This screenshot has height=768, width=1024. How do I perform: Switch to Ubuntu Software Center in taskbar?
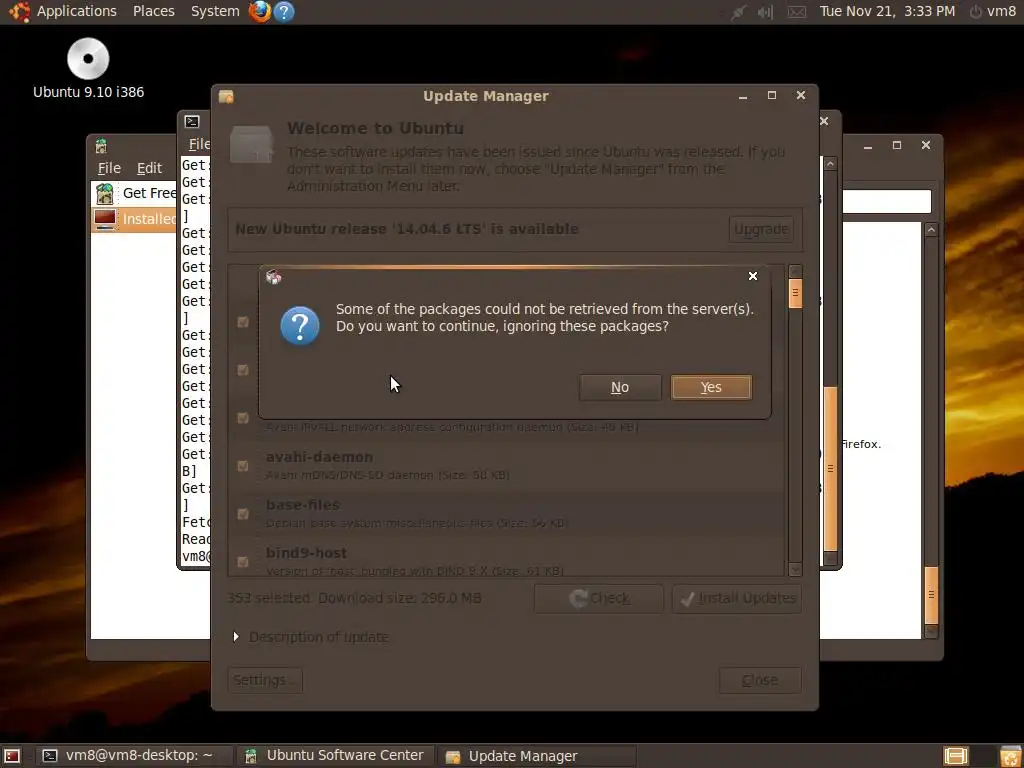pos(335,756)
